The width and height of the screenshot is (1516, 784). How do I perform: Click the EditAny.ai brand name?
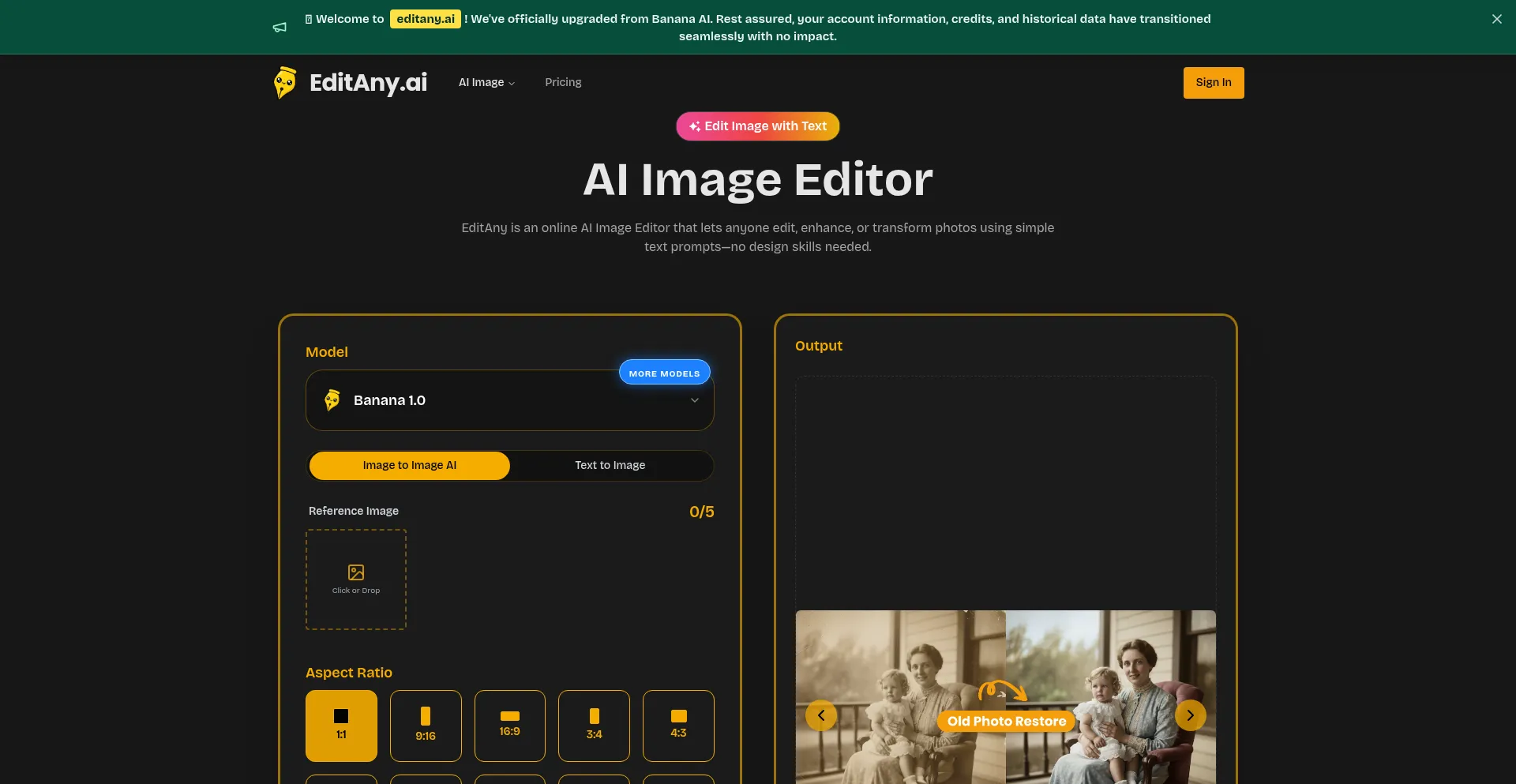pyautogui.click(x=368, y=82)
